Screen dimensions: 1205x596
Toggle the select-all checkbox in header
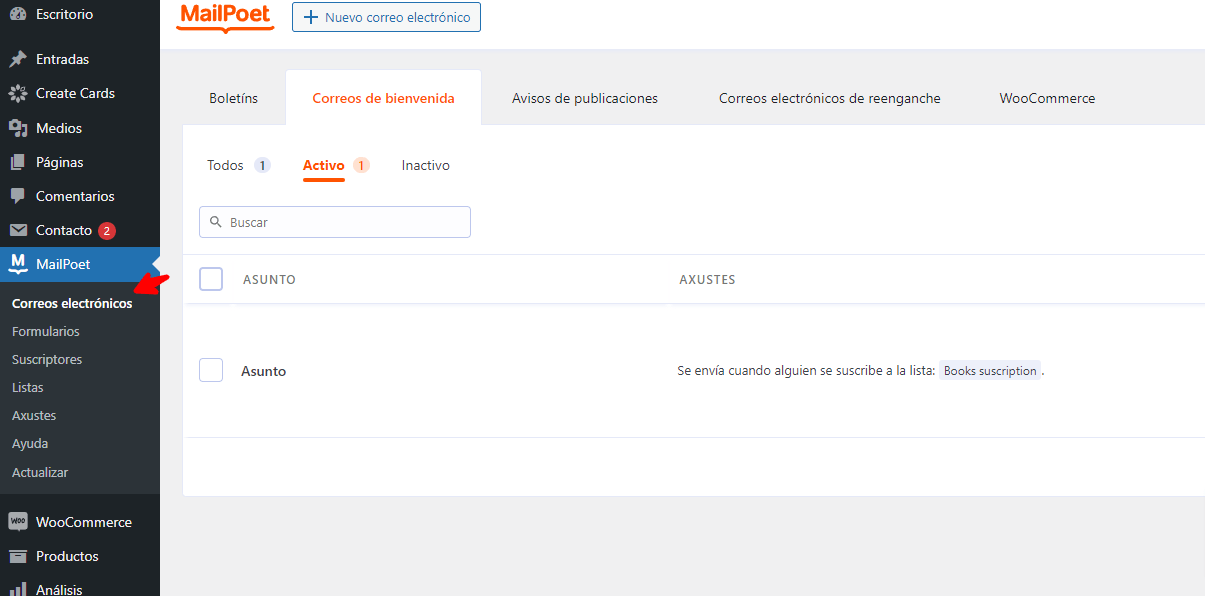point(211,279)
